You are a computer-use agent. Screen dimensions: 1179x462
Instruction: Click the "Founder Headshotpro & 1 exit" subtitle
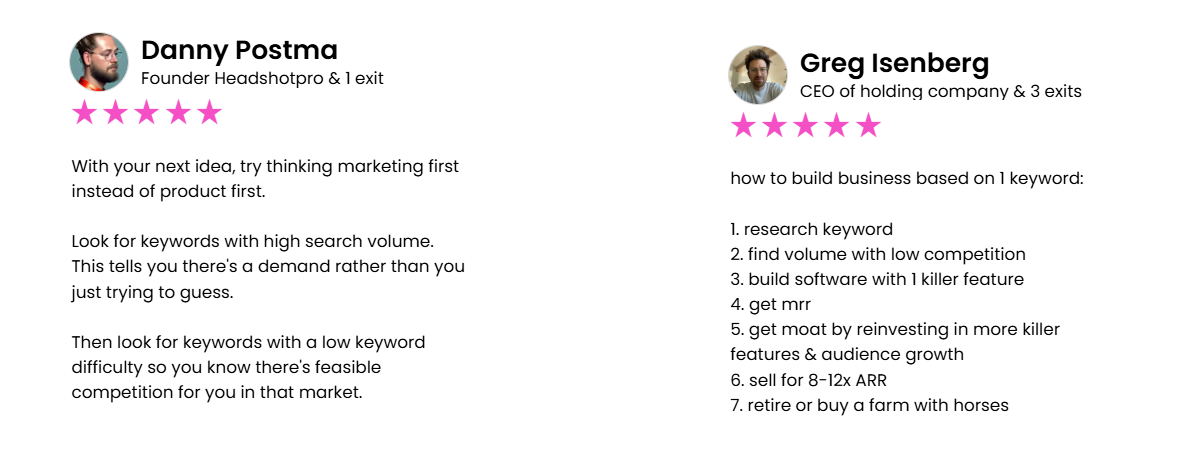262,78
